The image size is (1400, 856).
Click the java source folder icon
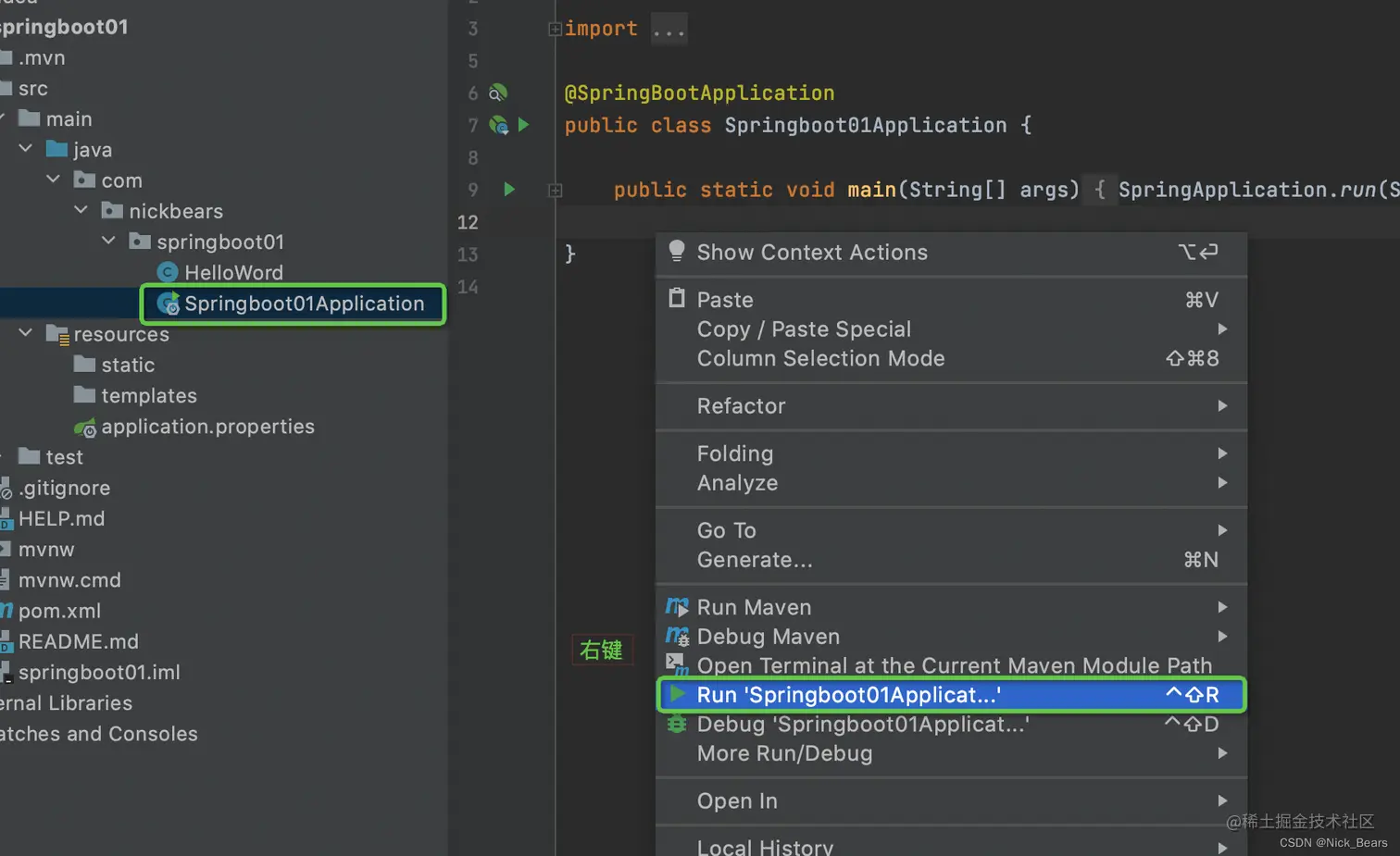click(57, 149)
